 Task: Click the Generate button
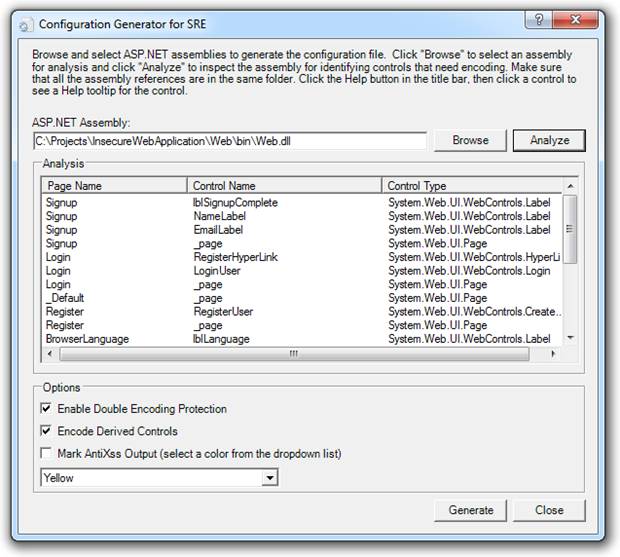pos(470,510)
